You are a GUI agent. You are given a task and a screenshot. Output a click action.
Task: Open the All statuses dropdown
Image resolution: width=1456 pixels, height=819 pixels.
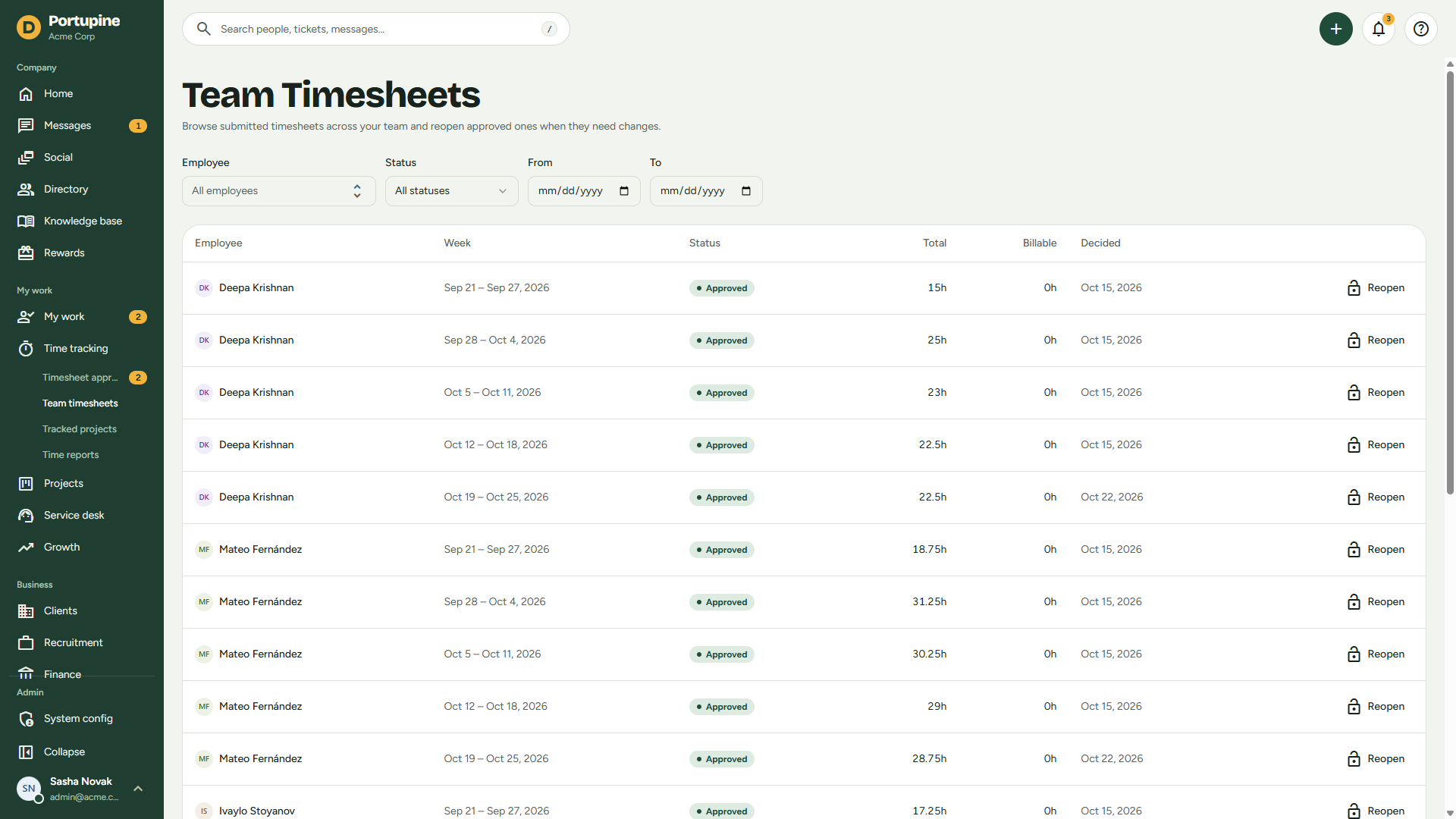[x=451, y=191]
